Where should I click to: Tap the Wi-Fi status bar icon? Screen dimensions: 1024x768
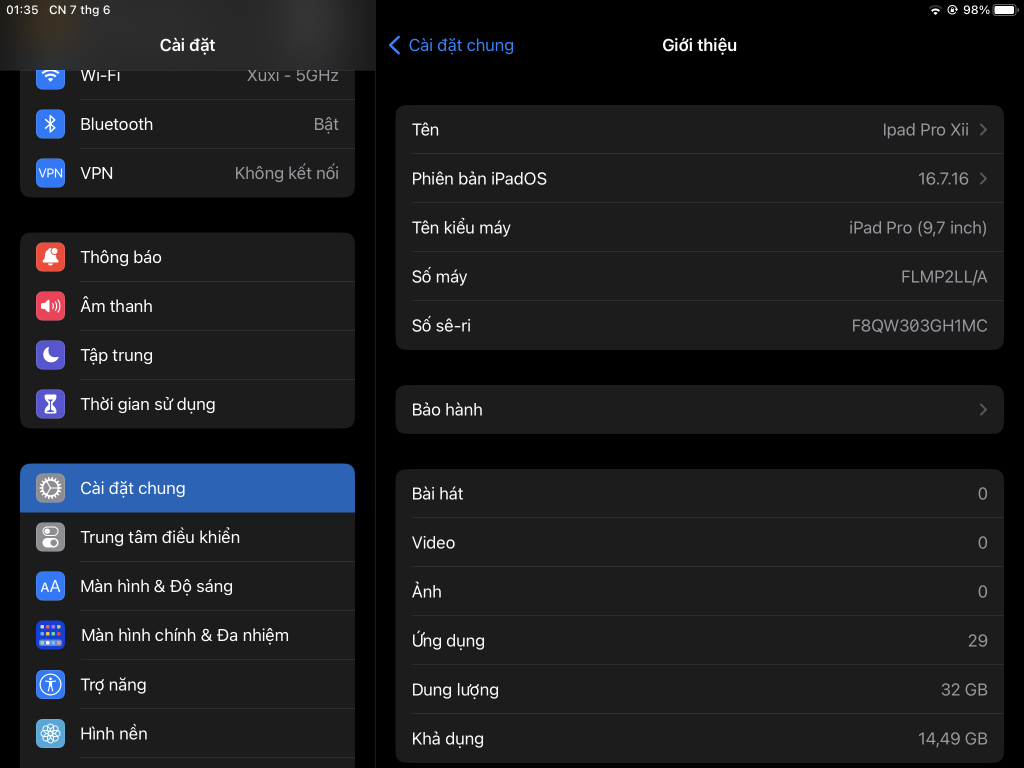tap(935, 10)
